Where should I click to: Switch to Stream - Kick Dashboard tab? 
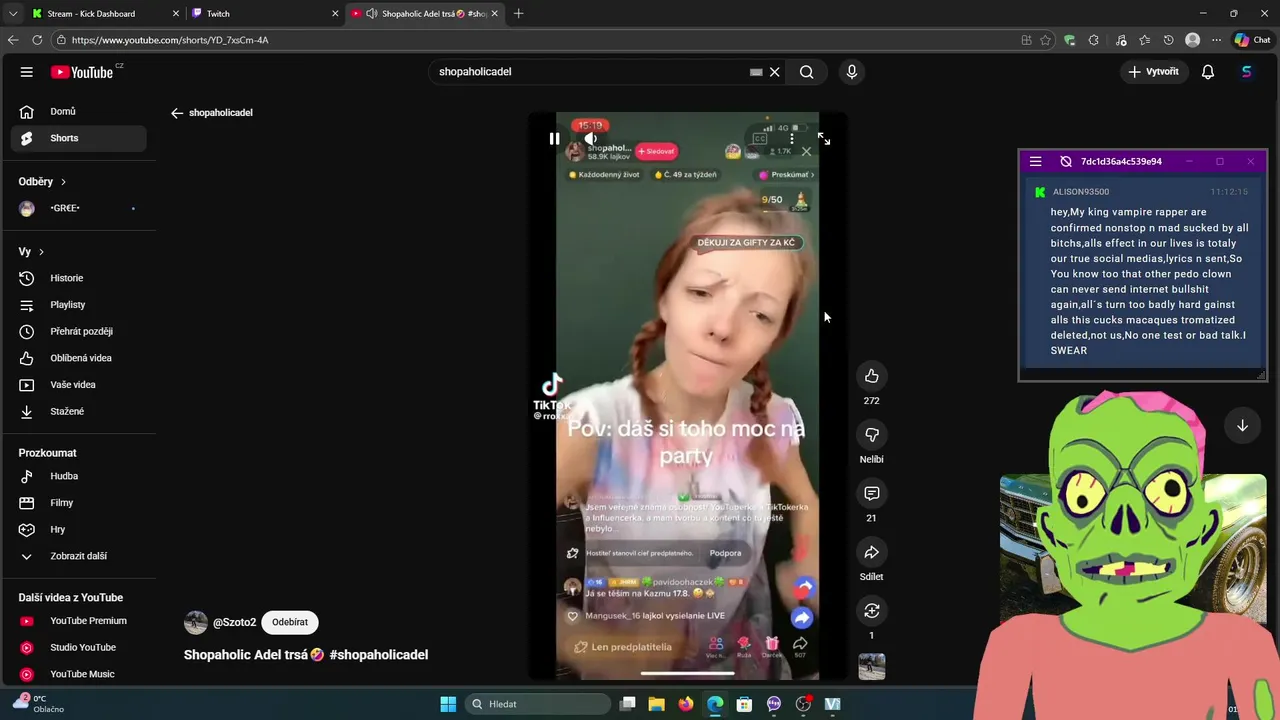click(x=103, y=13)
